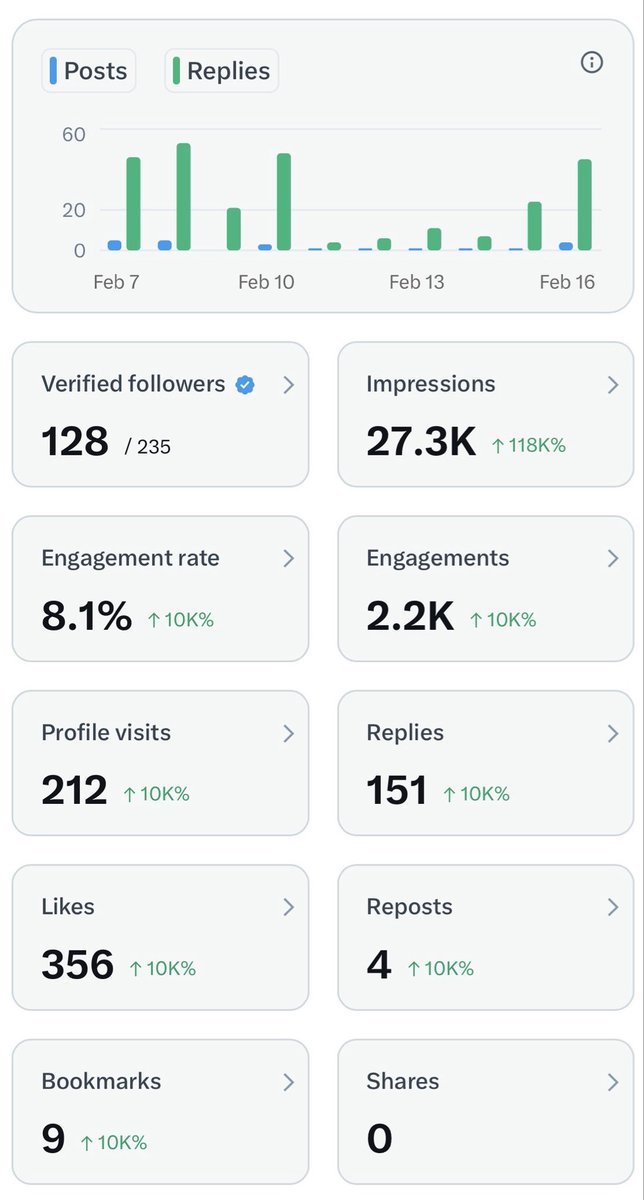Expand Impressions card chevron
Viewport: 644px width, 1200px height.
(x=613, y=385)
